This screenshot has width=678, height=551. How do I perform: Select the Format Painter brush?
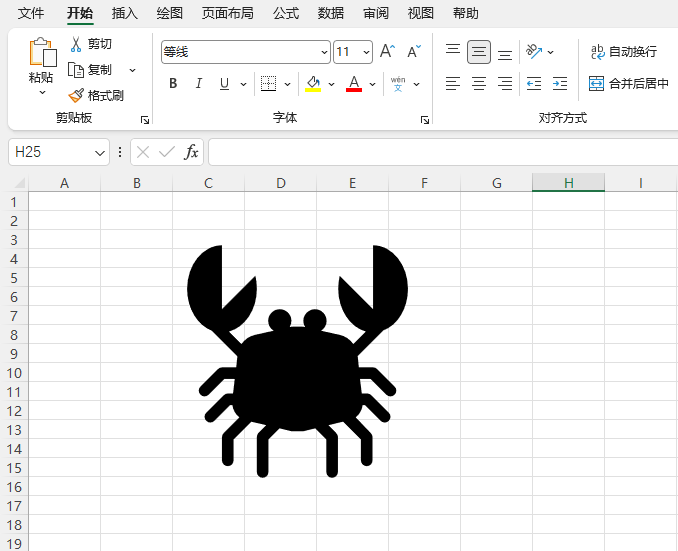click(x=76, y=95)
